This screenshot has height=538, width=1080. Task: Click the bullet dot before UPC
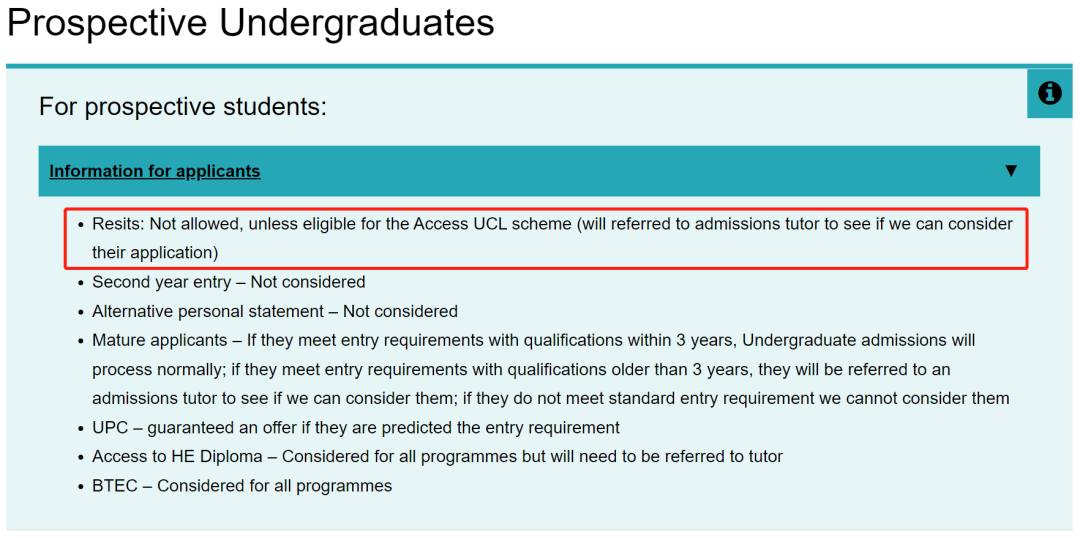click(x=81, y=428)
